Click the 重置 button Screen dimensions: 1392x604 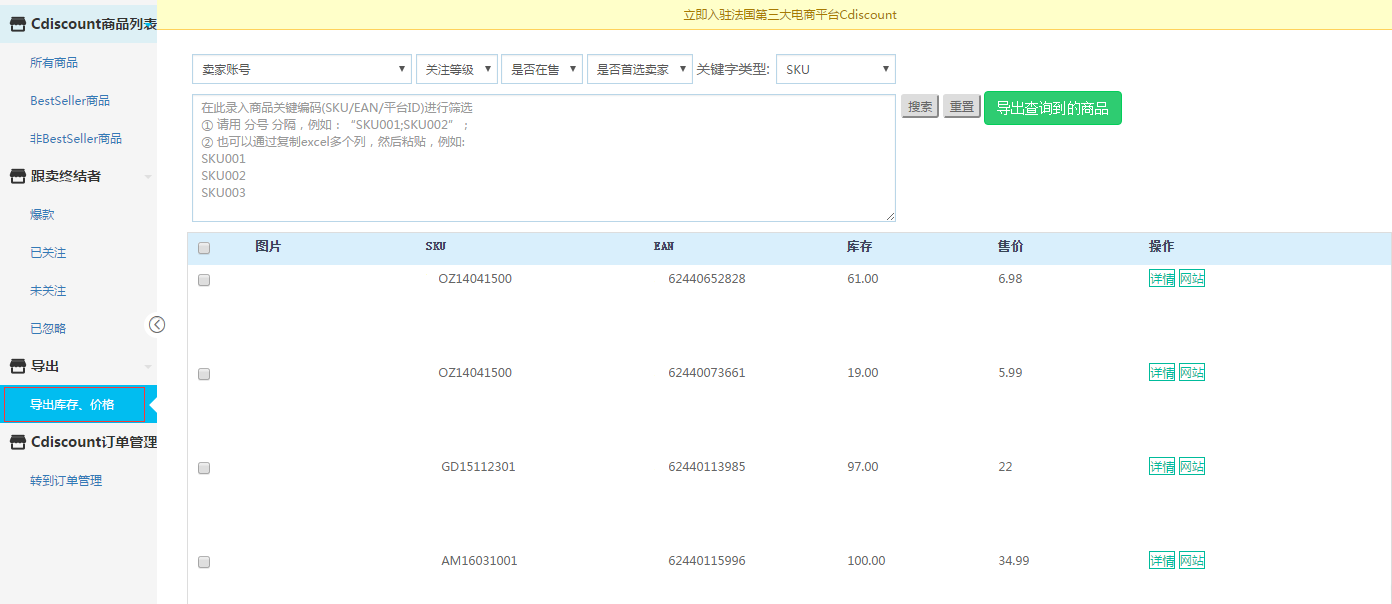962,107
